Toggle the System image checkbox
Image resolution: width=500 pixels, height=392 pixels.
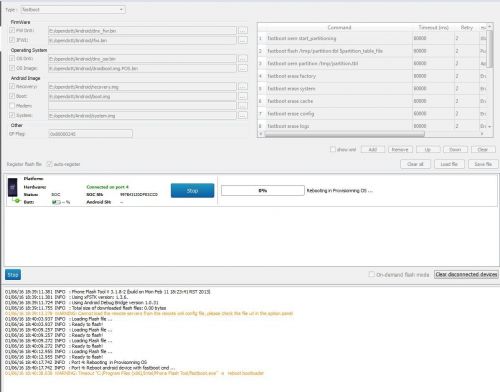pos(12,115)
